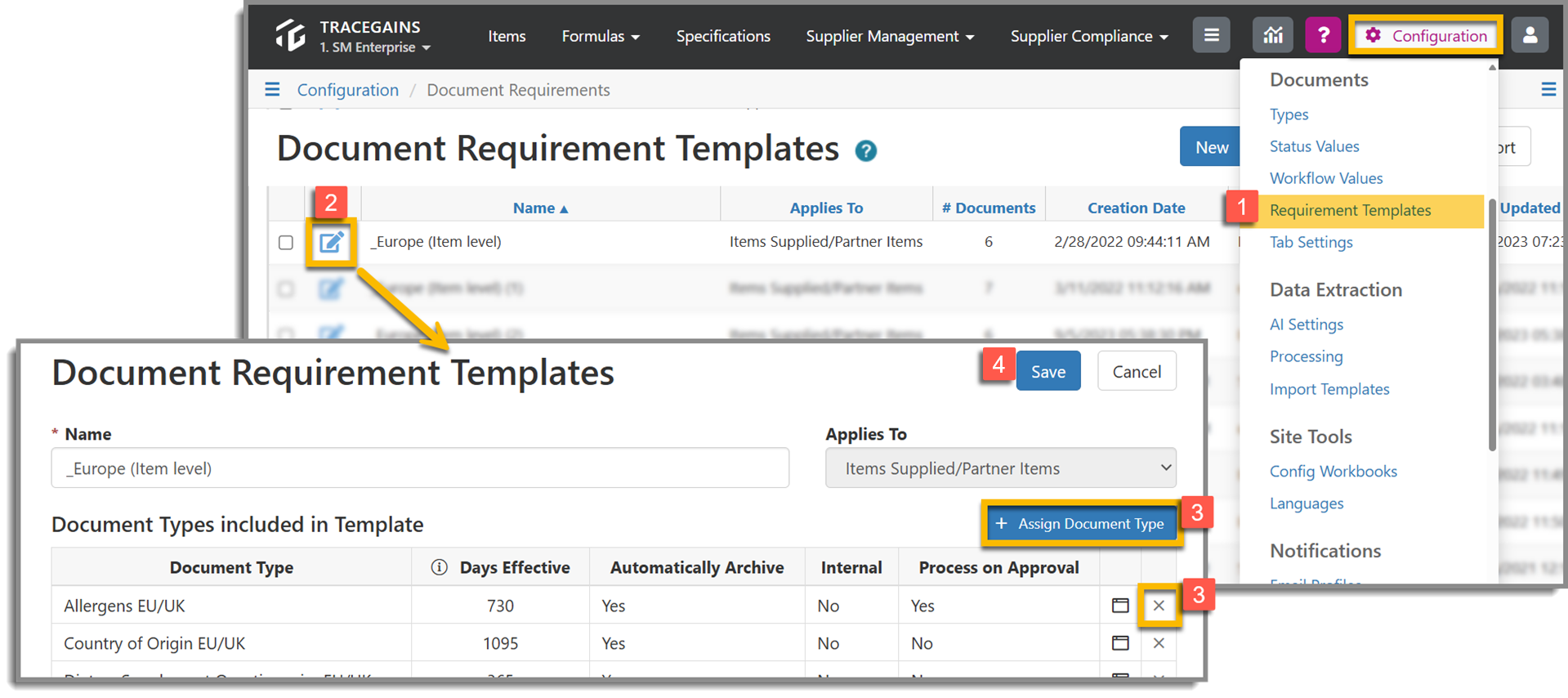Expand the Supplier Management menu
Image resolution: width=1568 pixels, height=698 pixels.
coord(890,36)
